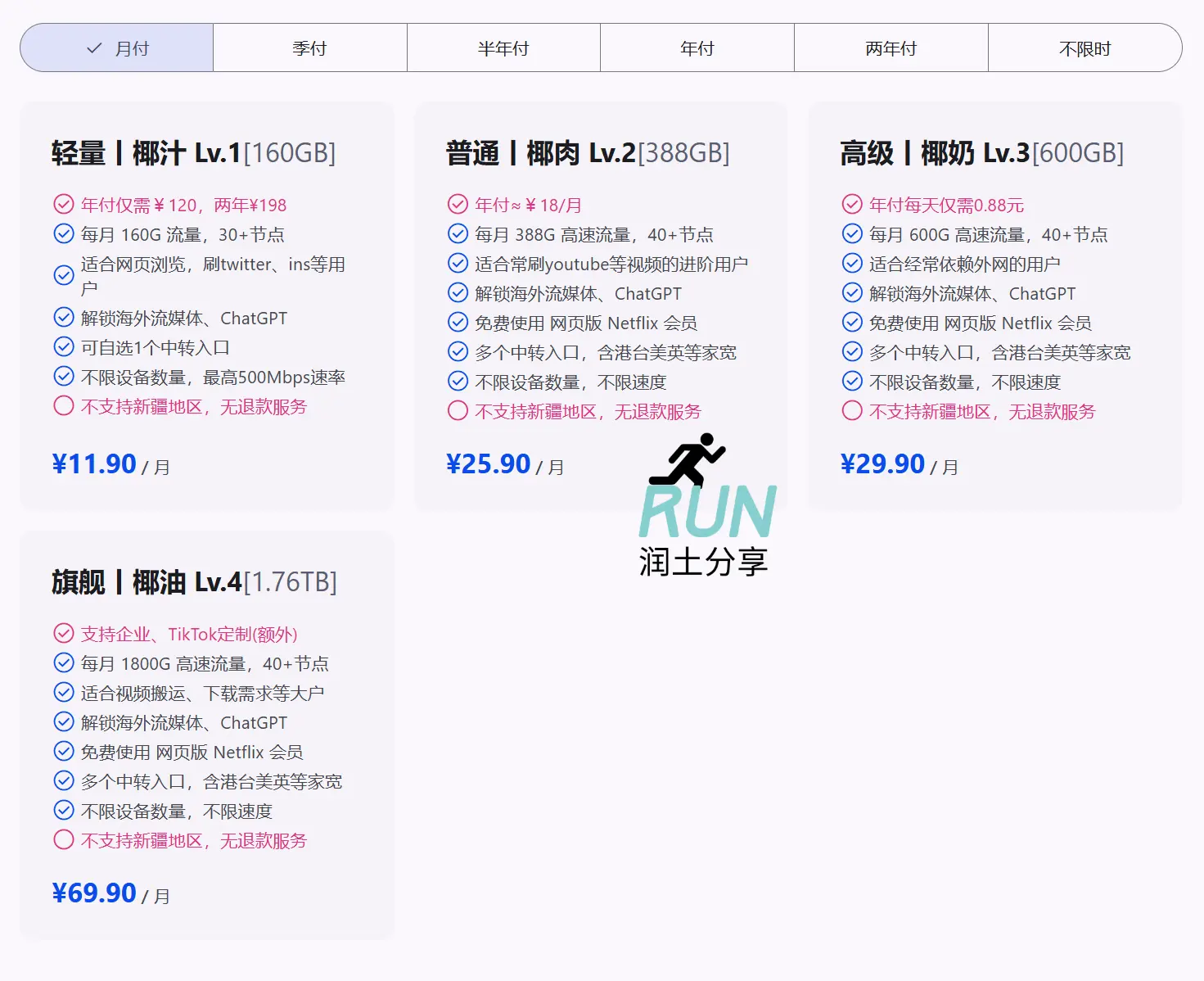Screen dimensions: 1204x981
Task: Click the circle icon before 不支持新疆地区 in Lv.2
Action: (458, 410)
